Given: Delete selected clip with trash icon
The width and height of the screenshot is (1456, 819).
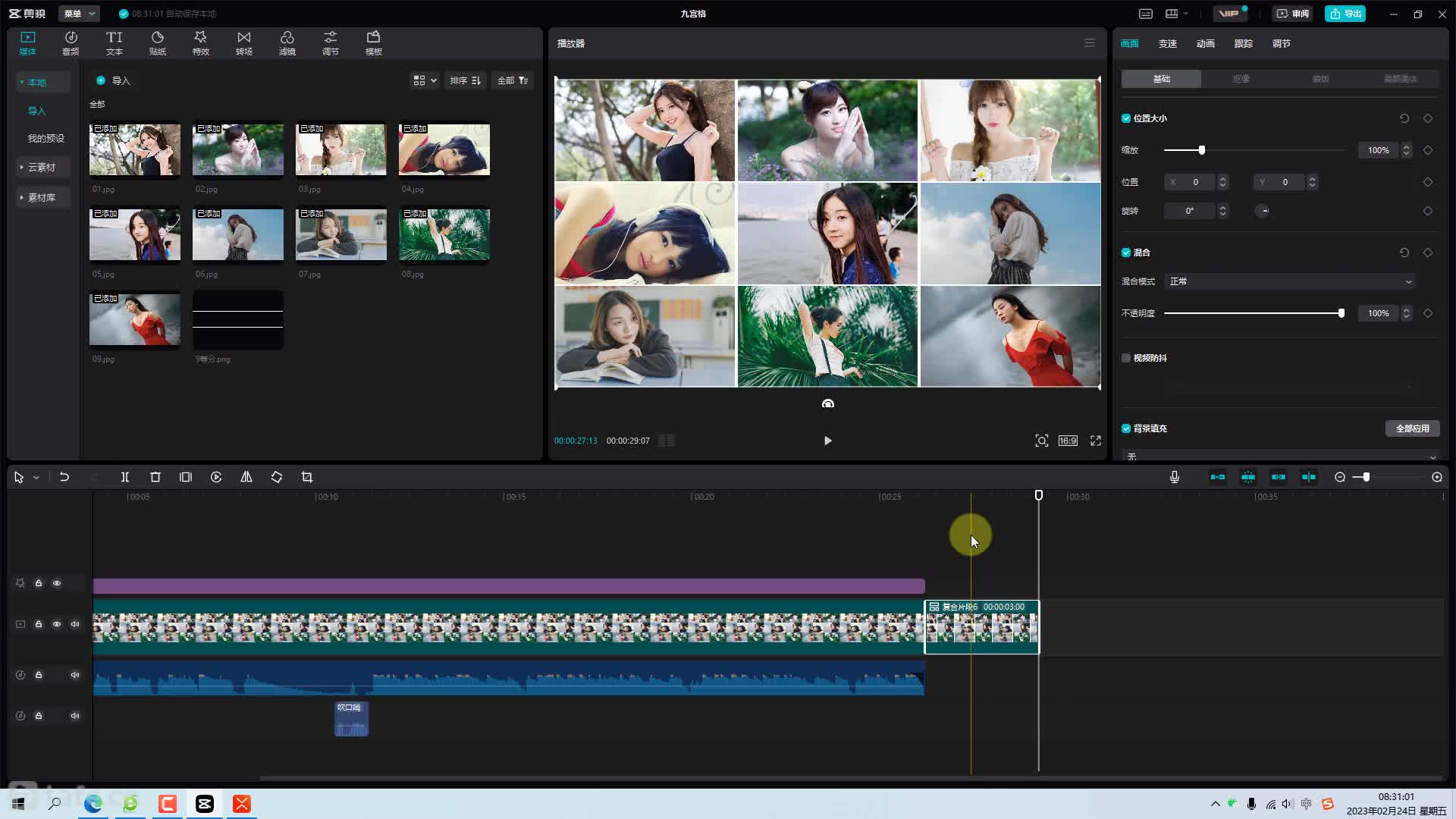Looking at the screenshot, I should pyautogui.click(x=155, y=477).
